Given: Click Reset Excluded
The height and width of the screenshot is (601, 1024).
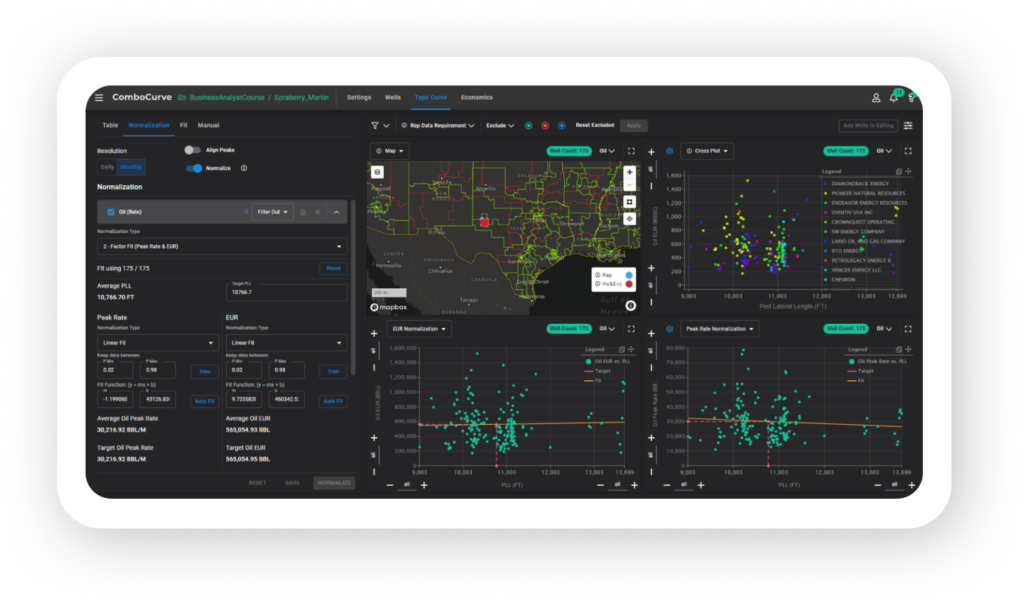Looking at the screenshot, I should coord(594,125).
